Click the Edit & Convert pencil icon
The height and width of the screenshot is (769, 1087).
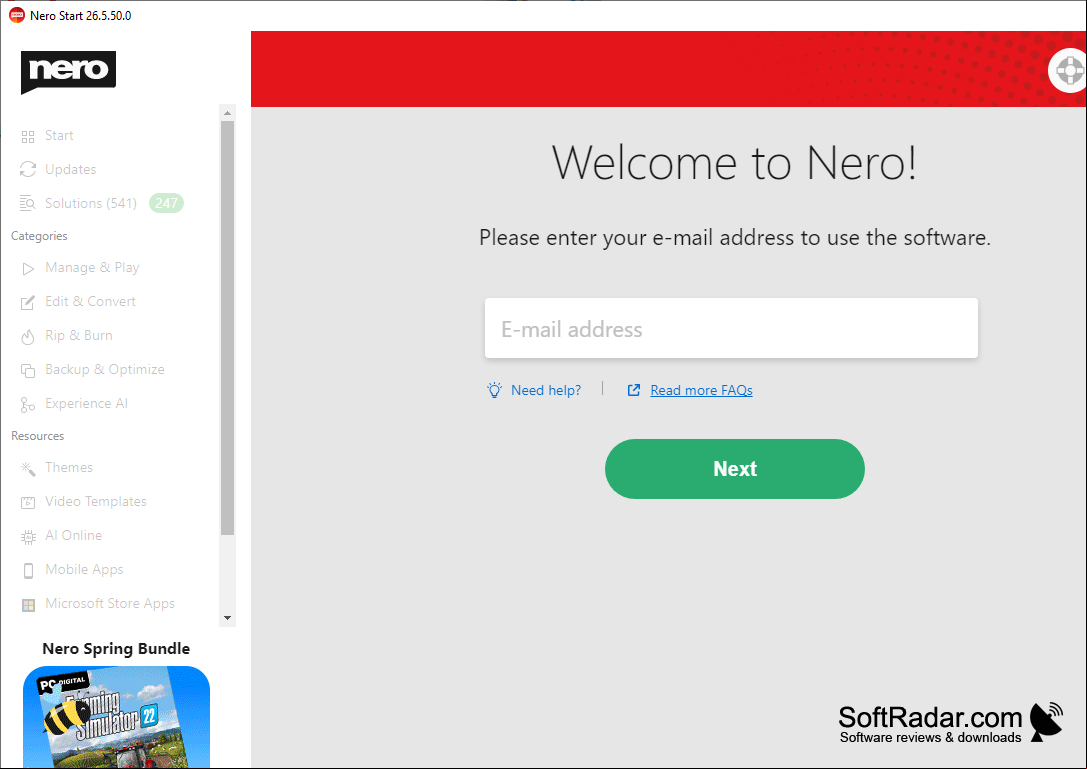click(x=28, y=302)
